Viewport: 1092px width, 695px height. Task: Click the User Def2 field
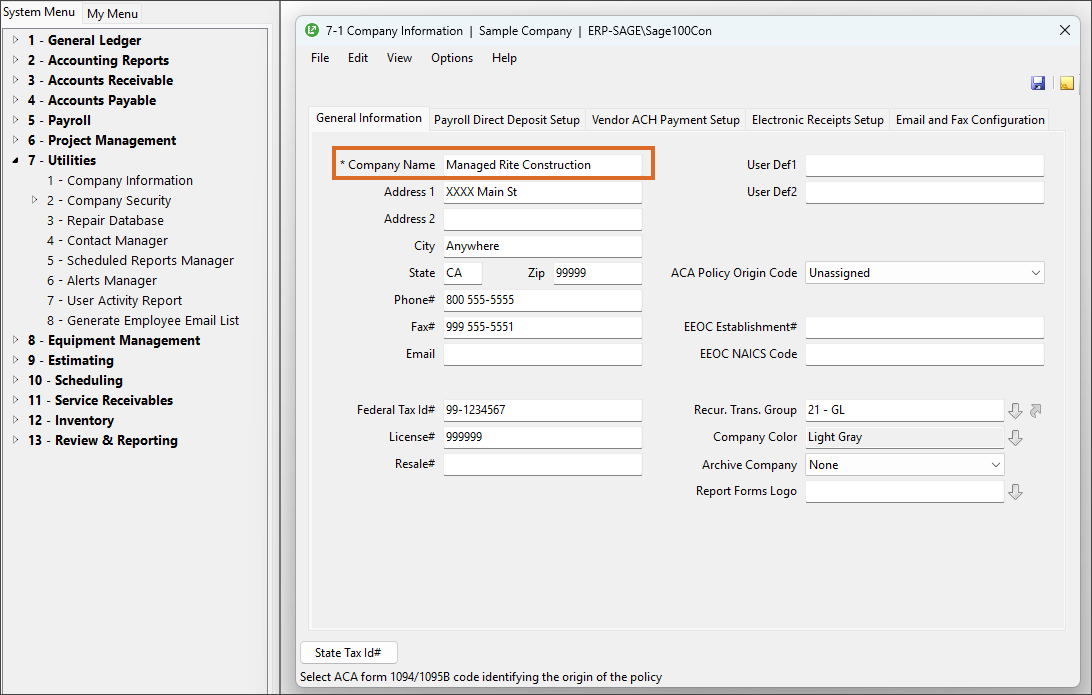coord(925,192)
